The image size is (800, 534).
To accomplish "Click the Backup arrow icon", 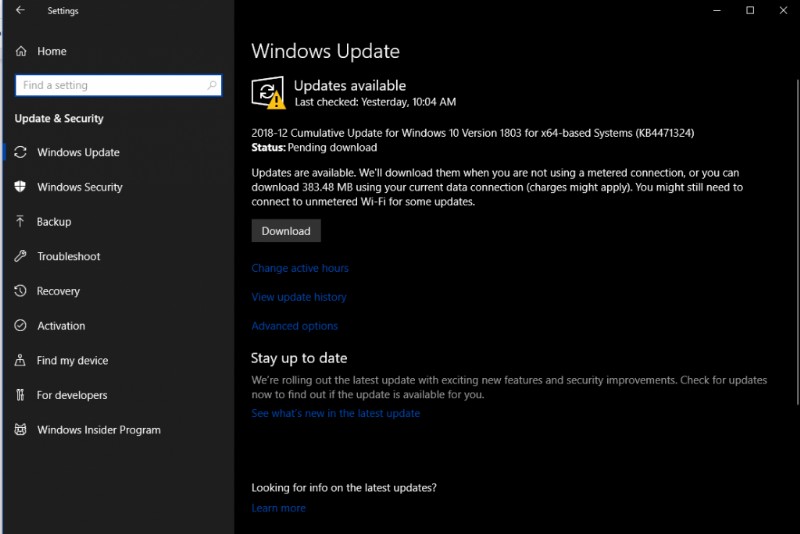I will tap(20, 221).
